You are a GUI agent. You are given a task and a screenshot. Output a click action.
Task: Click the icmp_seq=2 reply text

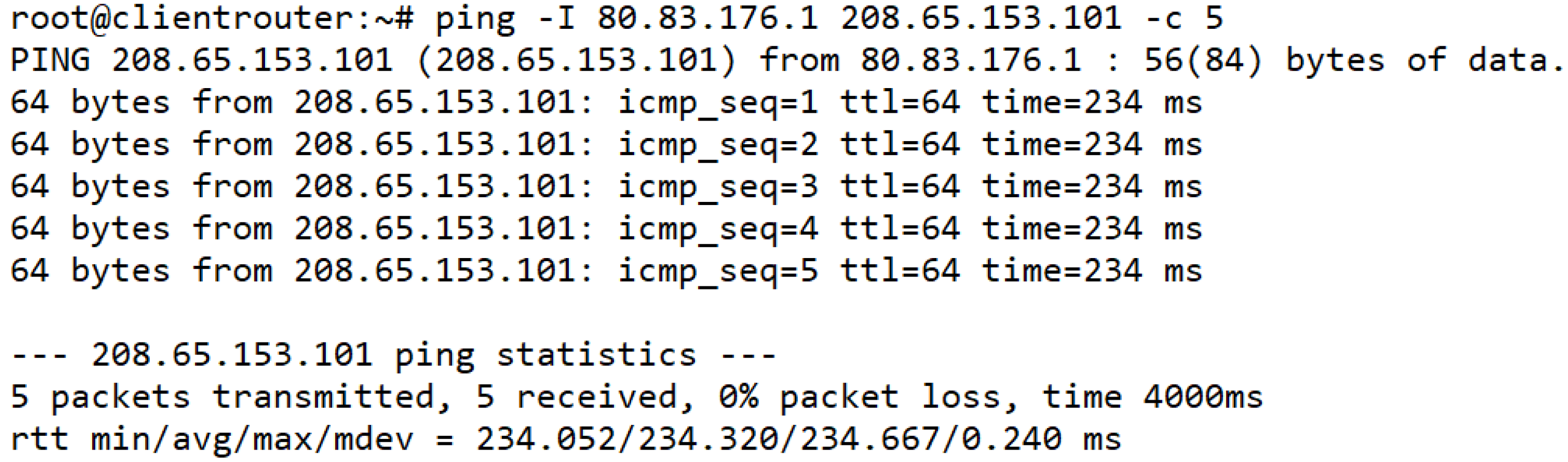(718, 145)
